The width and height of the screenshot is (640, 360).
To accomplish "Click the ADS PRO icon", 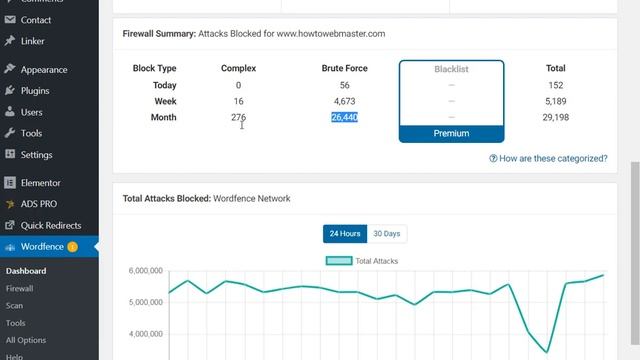I will coord(10,204).
